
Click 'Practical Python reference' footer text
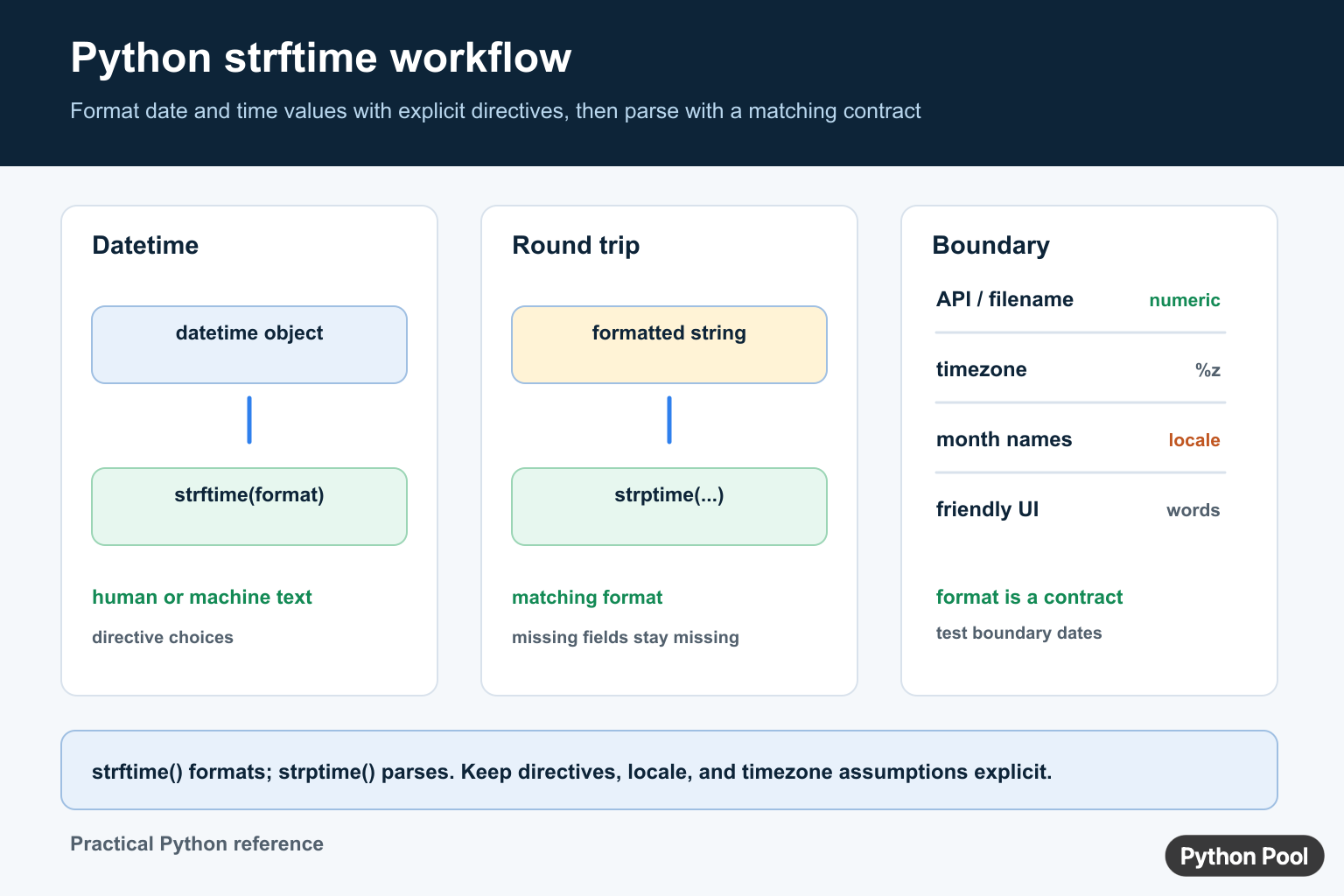(197, 843)
